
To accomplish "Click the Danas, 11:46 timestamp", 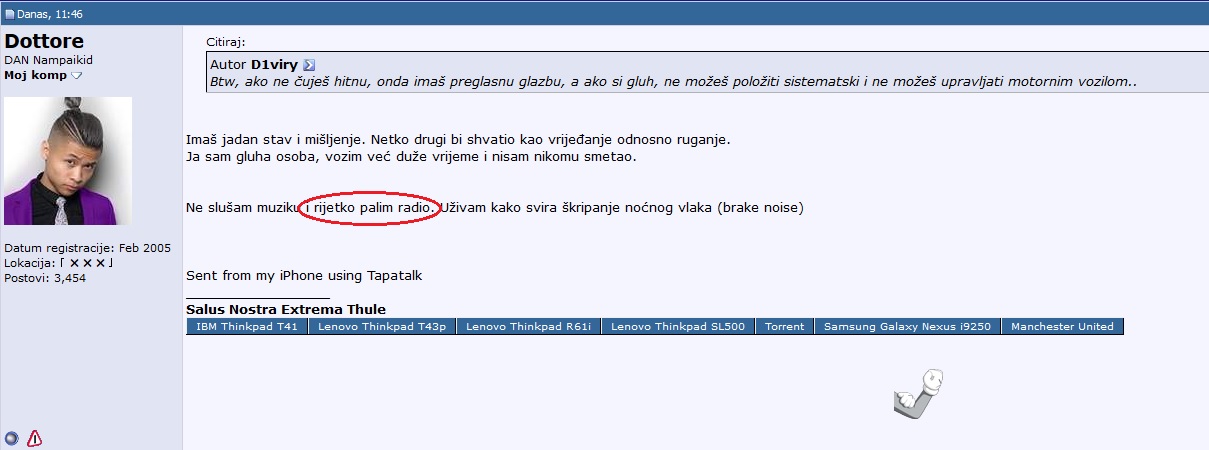I will click(x=49, y=15).
